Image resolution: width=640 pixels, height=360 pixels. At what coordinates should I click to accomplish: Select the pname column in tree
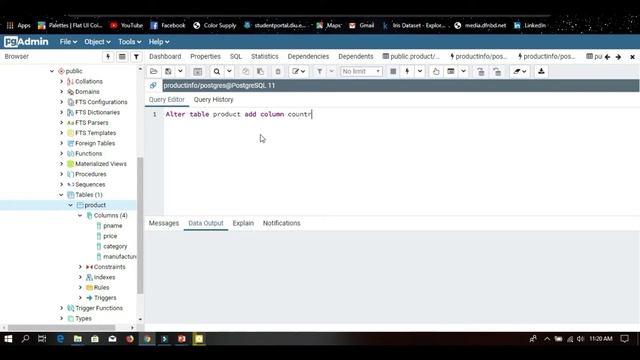(x=112, y=226)
